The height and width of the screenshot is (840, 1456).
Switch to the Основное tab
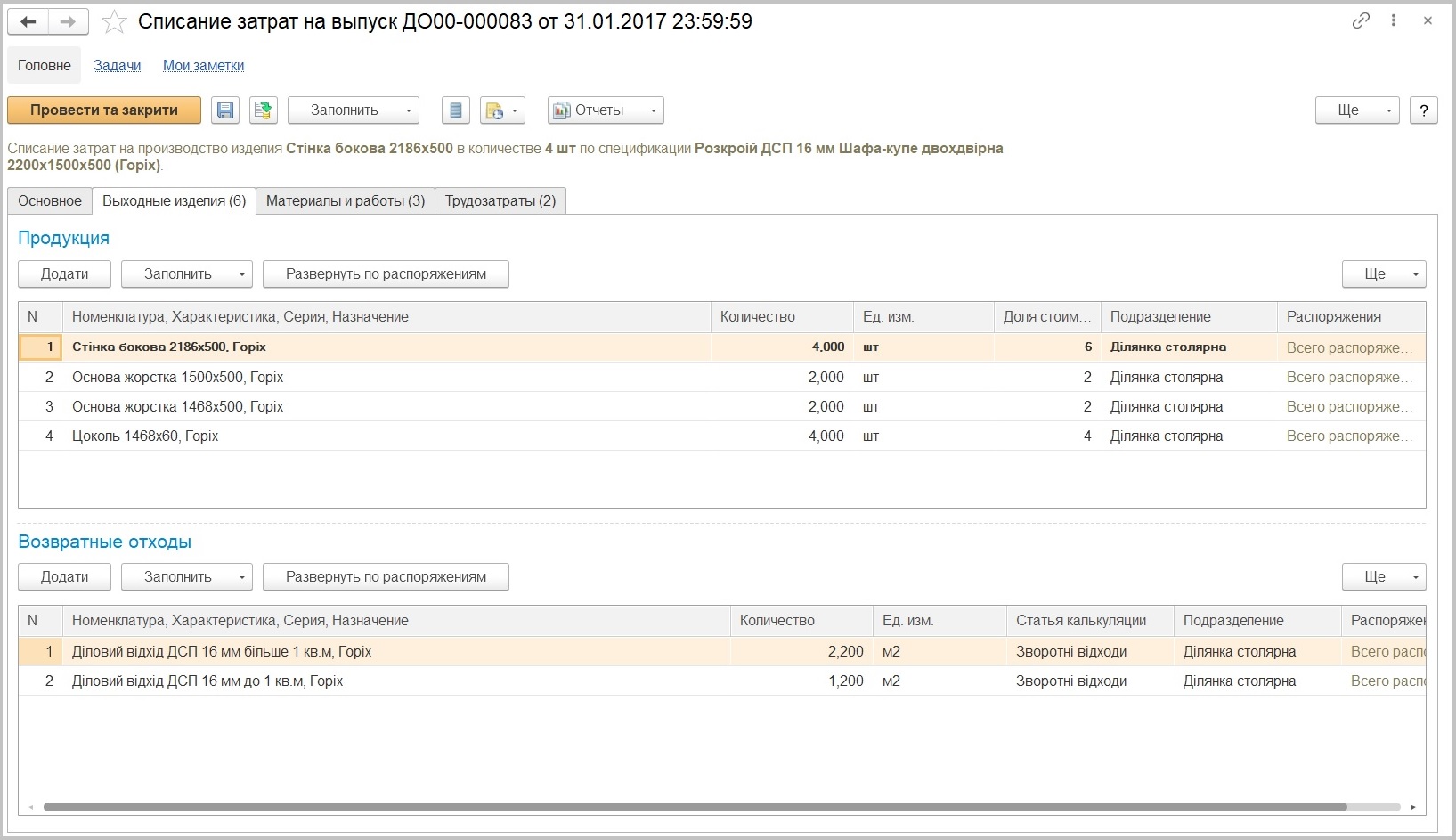pos(50,201)
